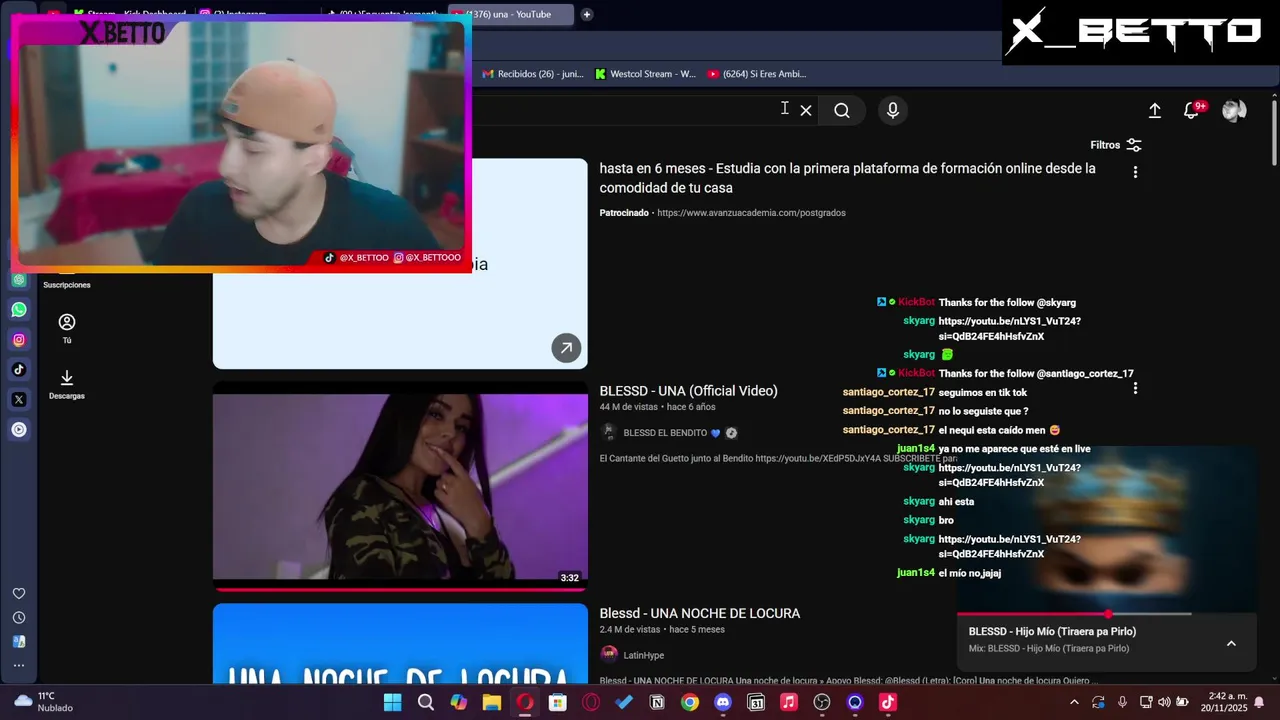Viewport: 1280px width, 720px height.
Task: Open ChatGPT in the Opera sidebar
Action: tap(19, 280)
